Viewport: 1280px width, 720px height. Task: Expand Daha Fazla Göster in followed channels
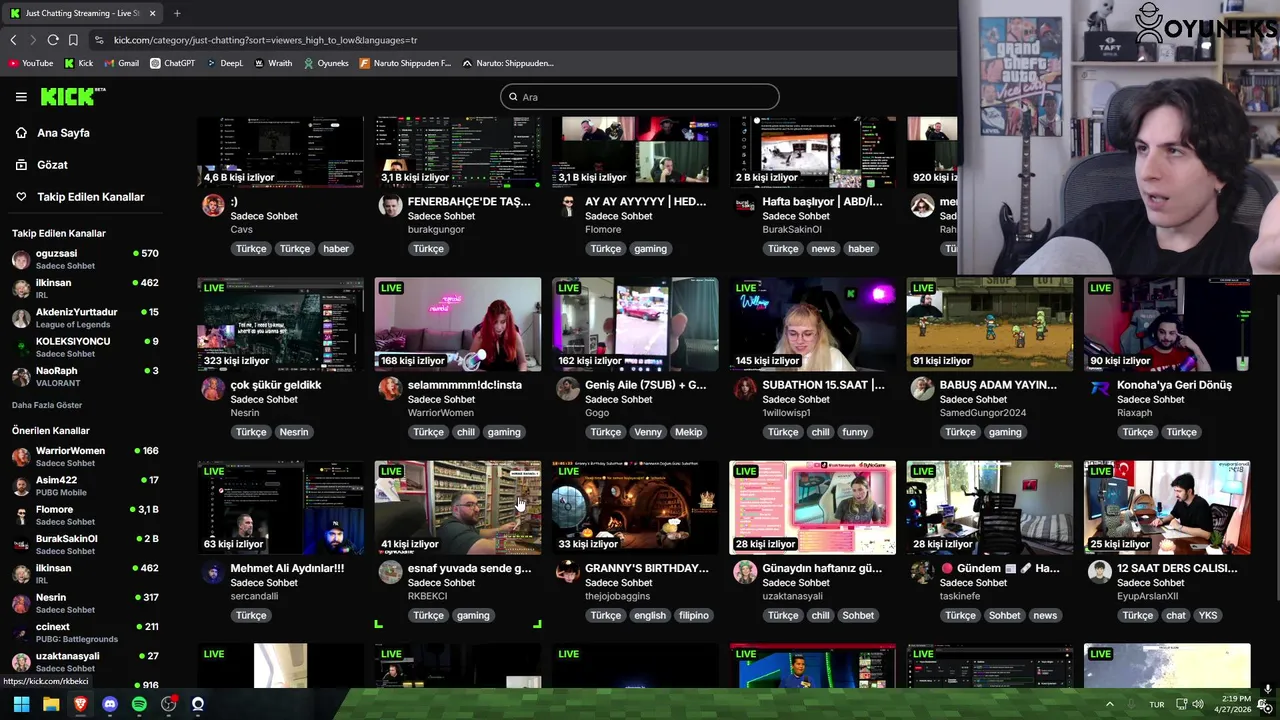[47, 405]
